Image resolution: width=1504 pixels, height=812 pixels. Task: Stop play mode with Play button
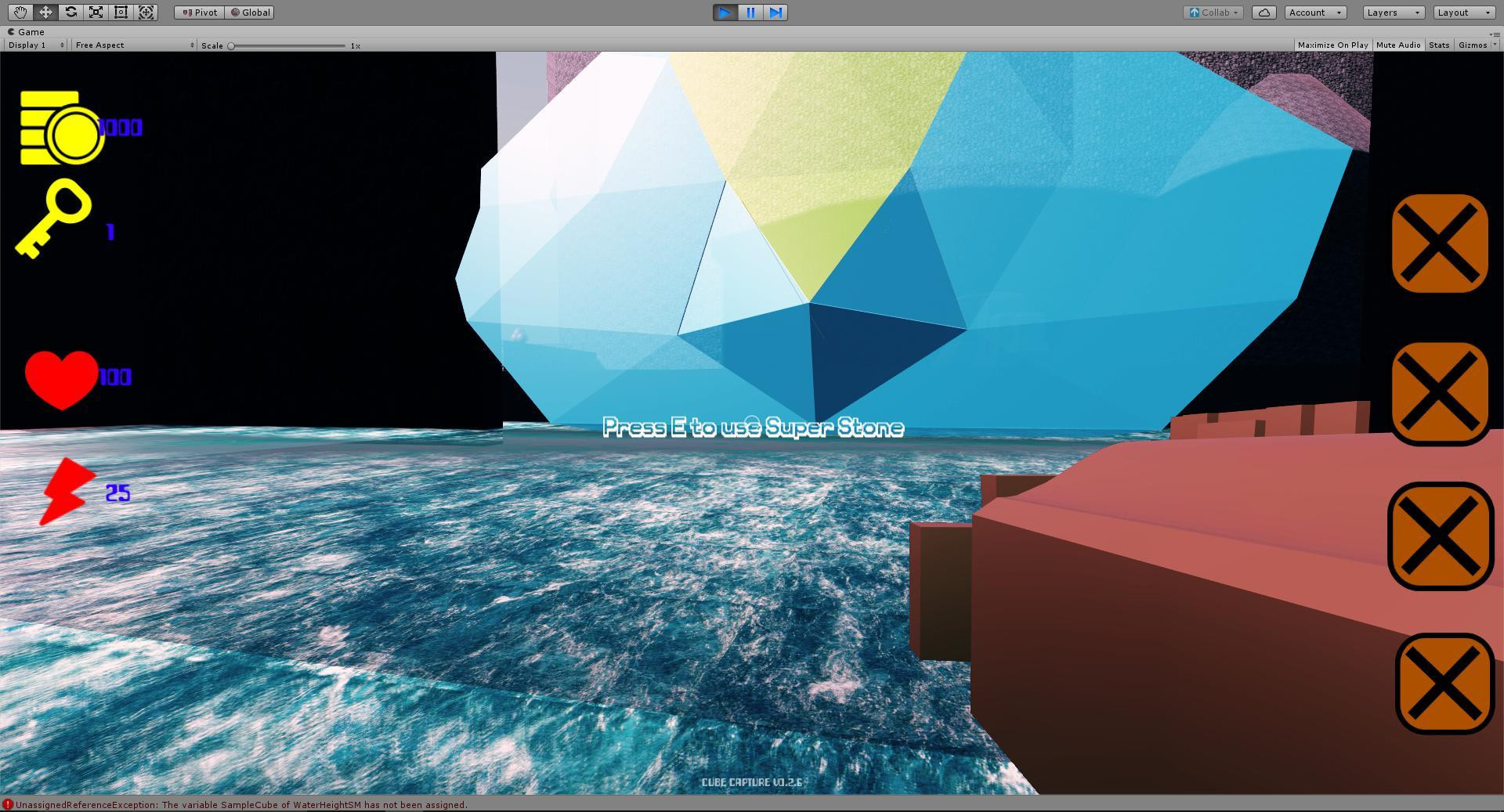point(725,13)
